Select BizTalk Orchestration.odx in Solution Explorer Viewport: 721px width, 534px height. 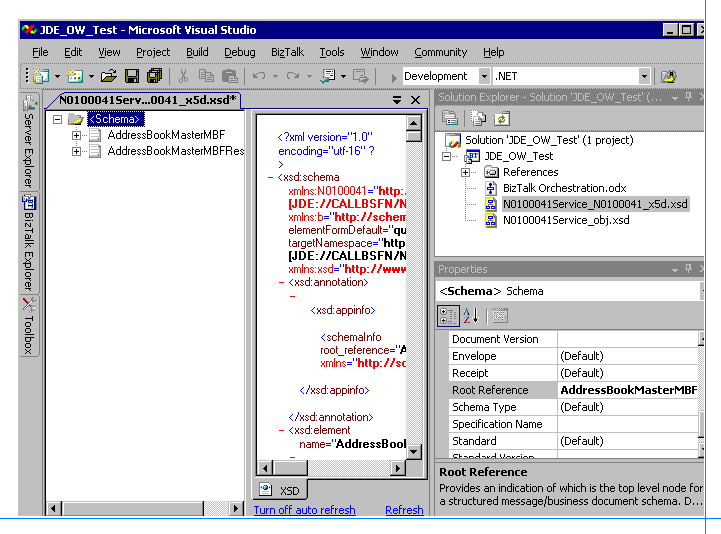564,188
